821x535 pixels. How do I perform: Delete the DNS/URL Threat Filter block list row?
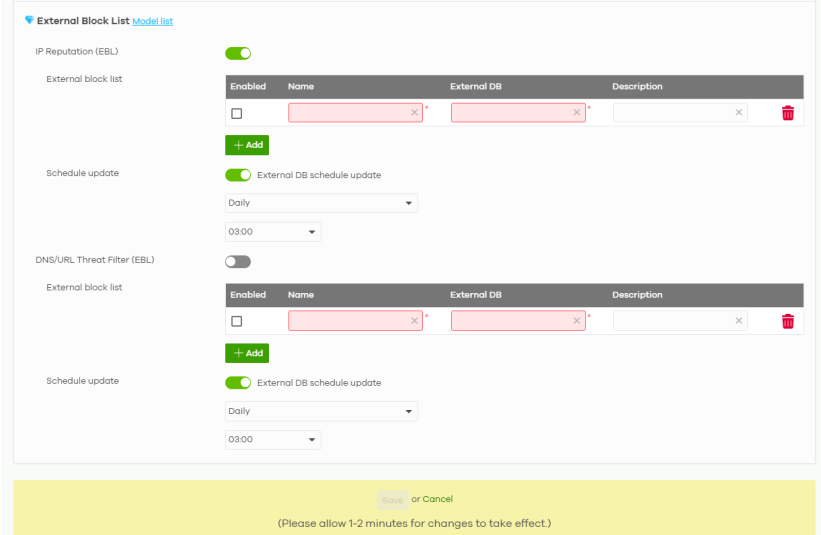coord(787,321)
